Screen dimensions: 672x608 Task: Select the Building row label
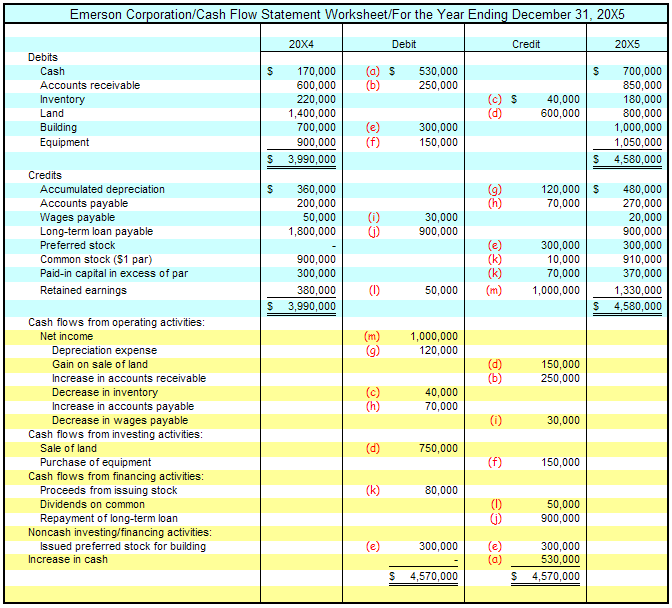point(59,127)
